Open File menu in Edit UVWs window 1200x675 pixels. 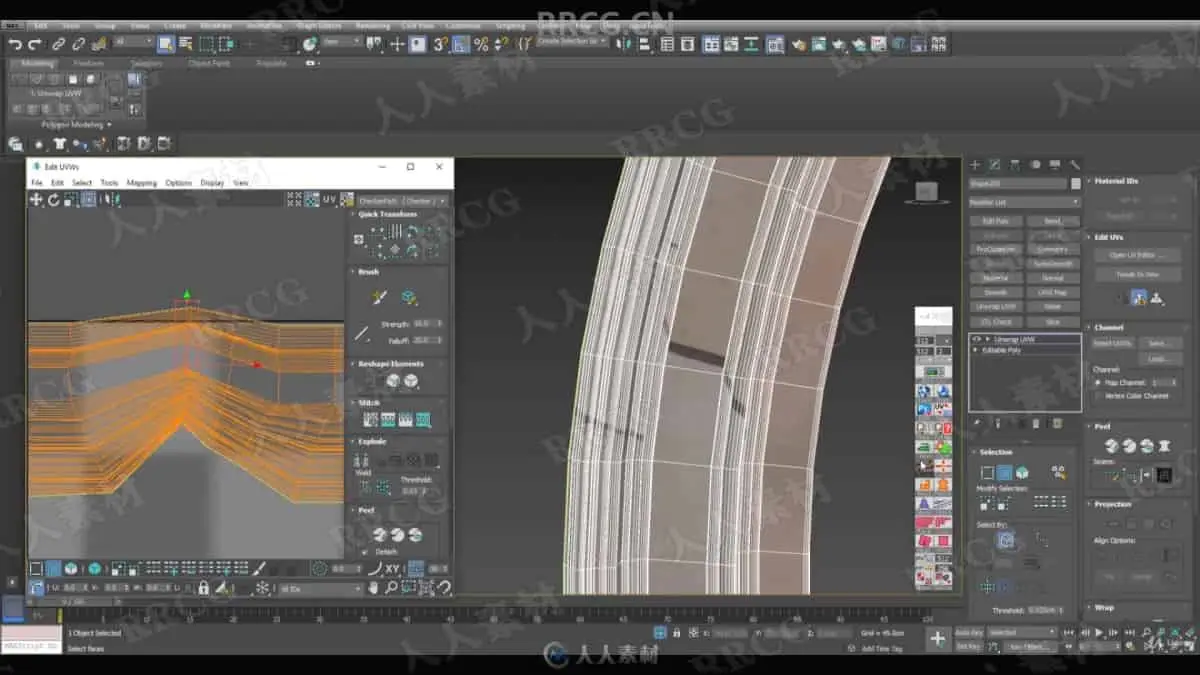tap(36, 183)
